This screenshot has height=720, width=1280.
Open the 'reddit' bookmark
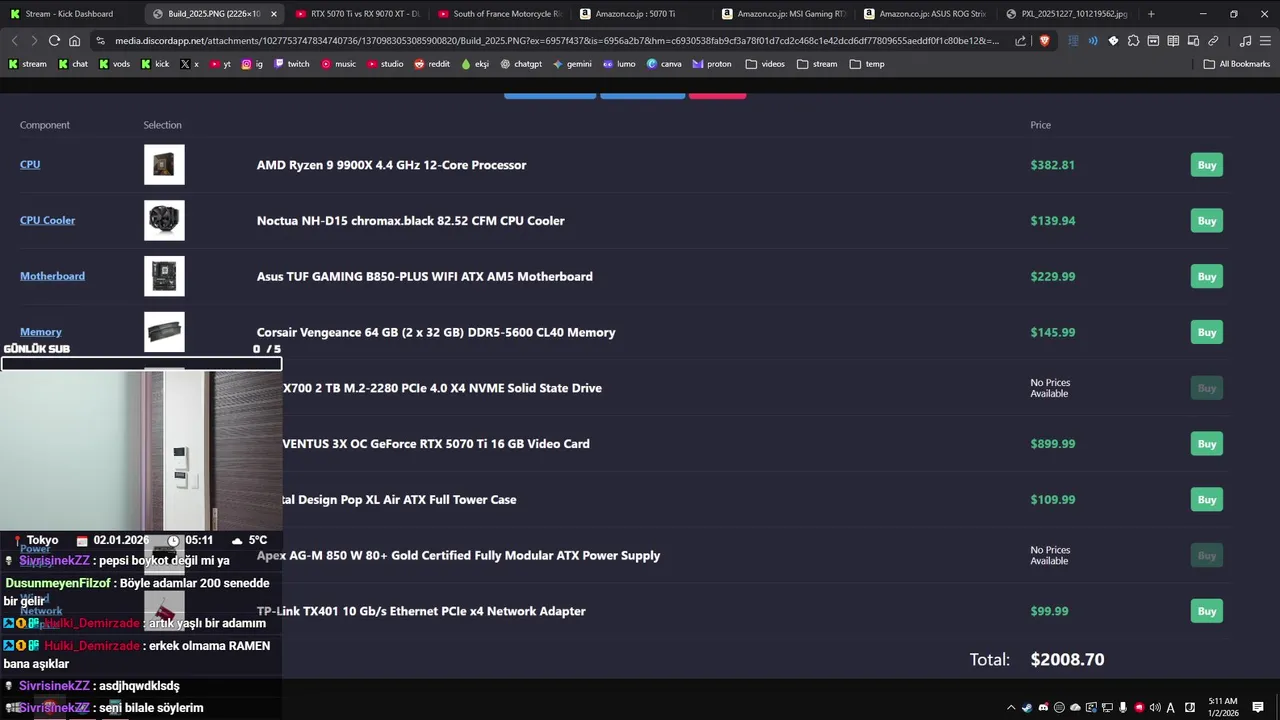point(432,64)
